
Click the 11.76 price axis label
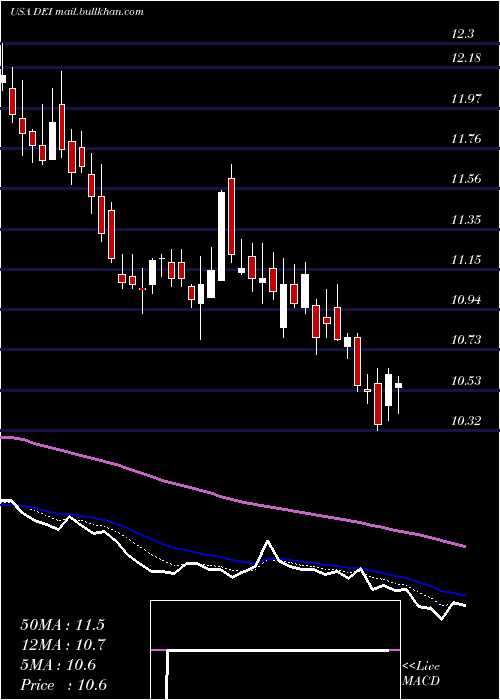tap(466, 139)
